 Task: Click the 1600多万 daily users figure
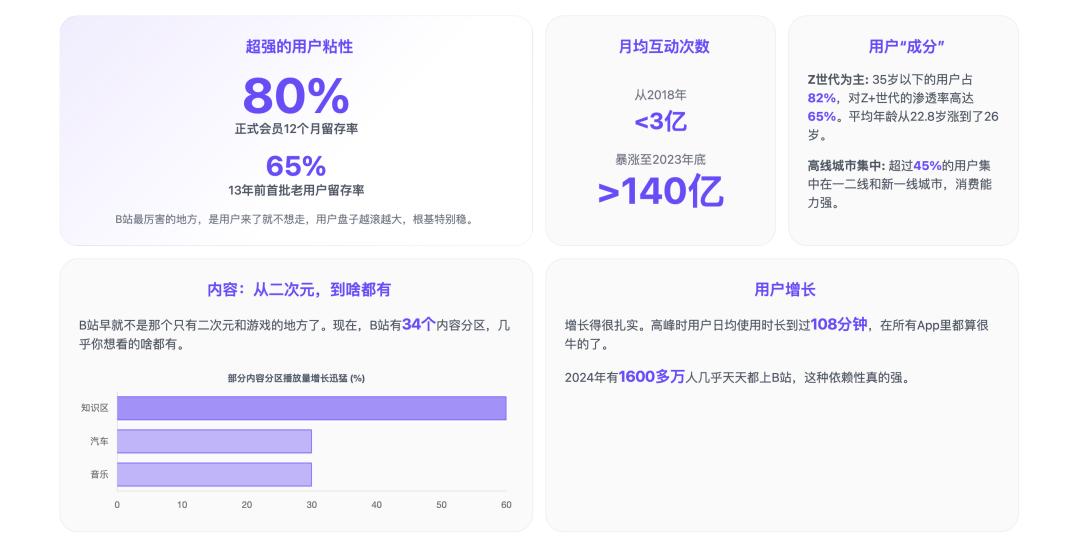click(x=652, y=377)
